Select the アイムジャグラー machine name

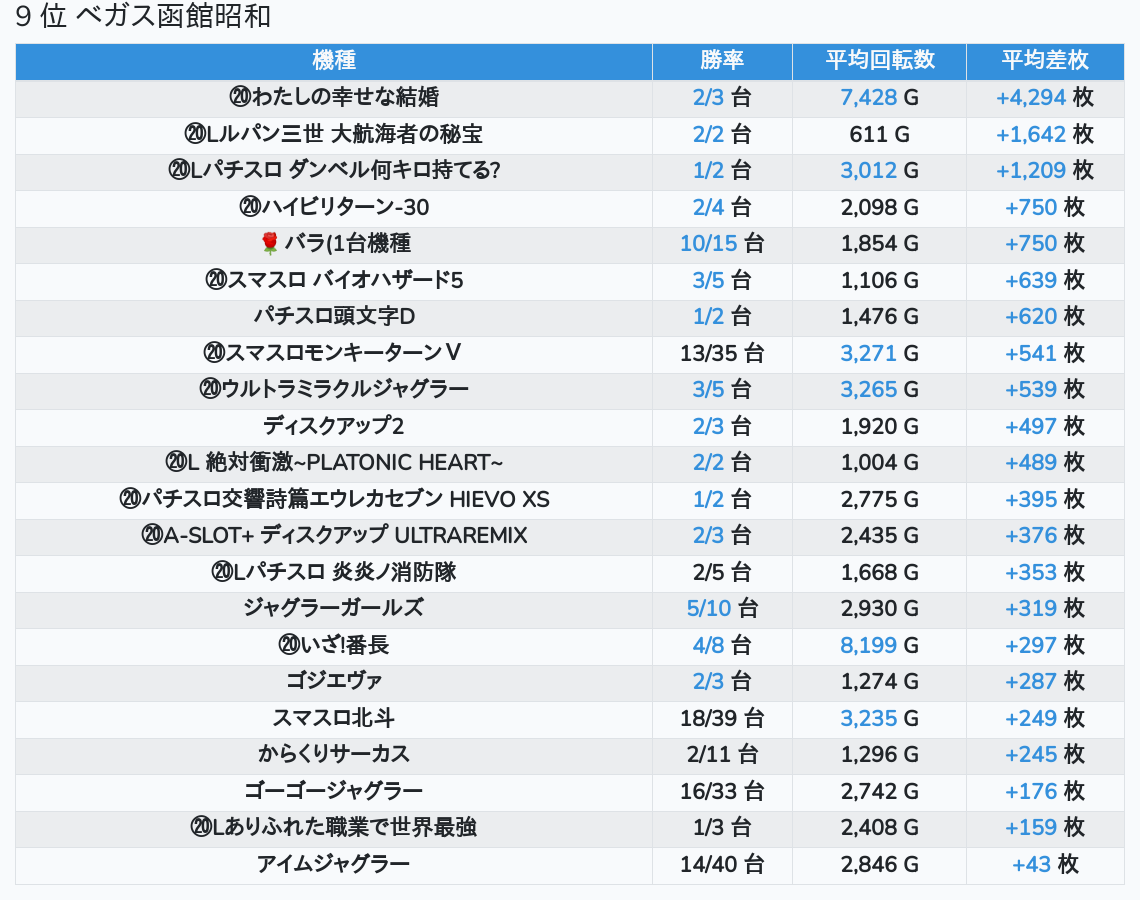coord(334,865)
